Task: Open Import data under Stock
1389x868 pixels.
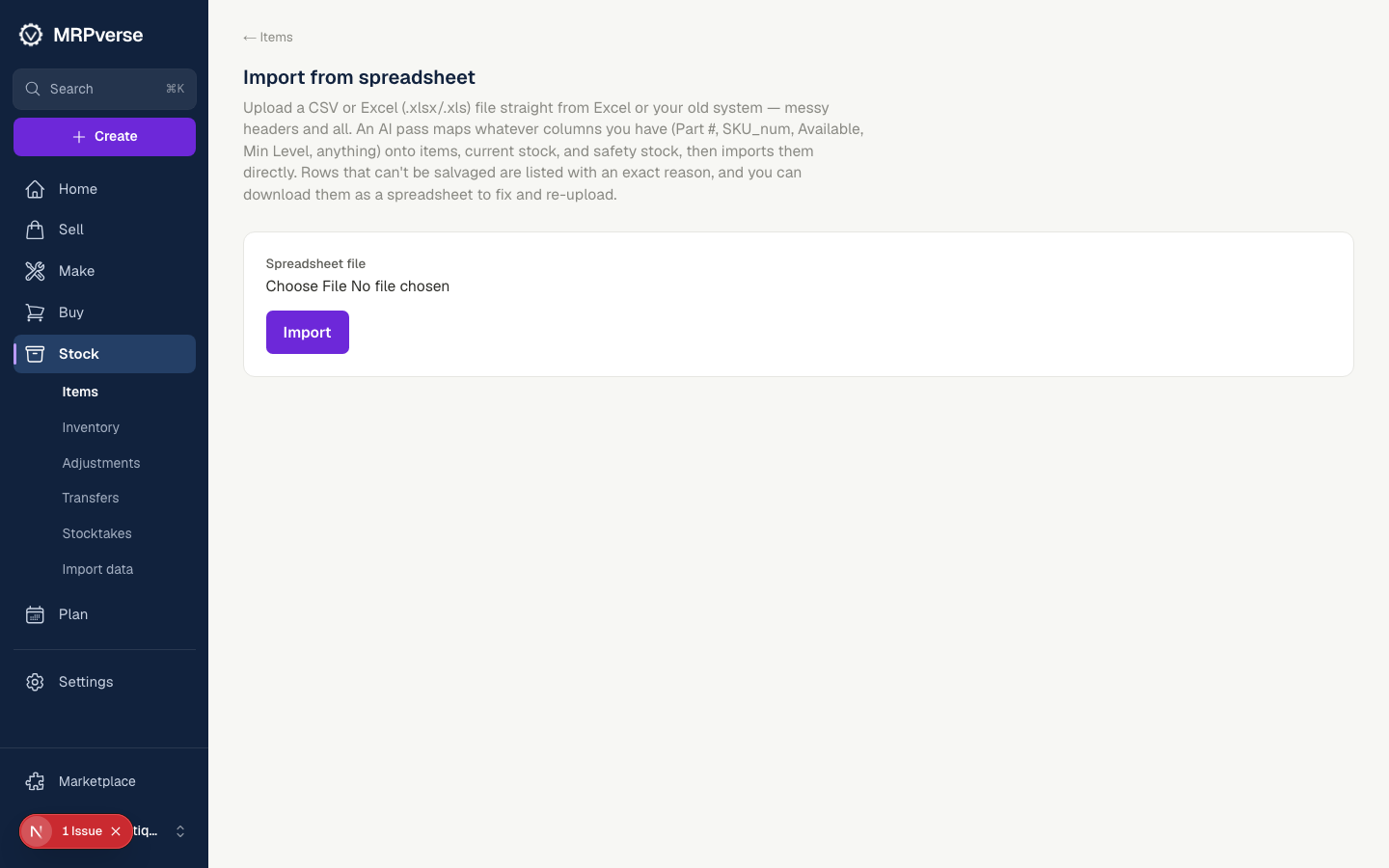Action: pyautogui.click(x=97, y=569)
